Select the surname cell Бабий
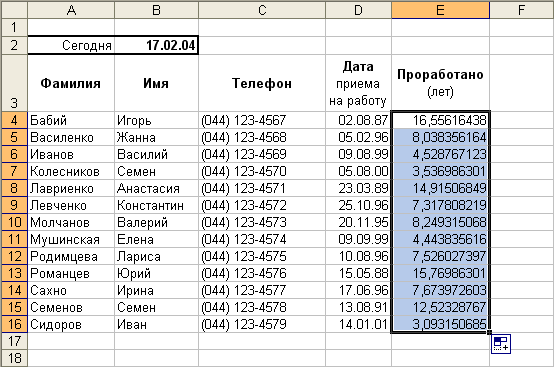The width and height of the screenshot is (554, 367). [71, 120]
